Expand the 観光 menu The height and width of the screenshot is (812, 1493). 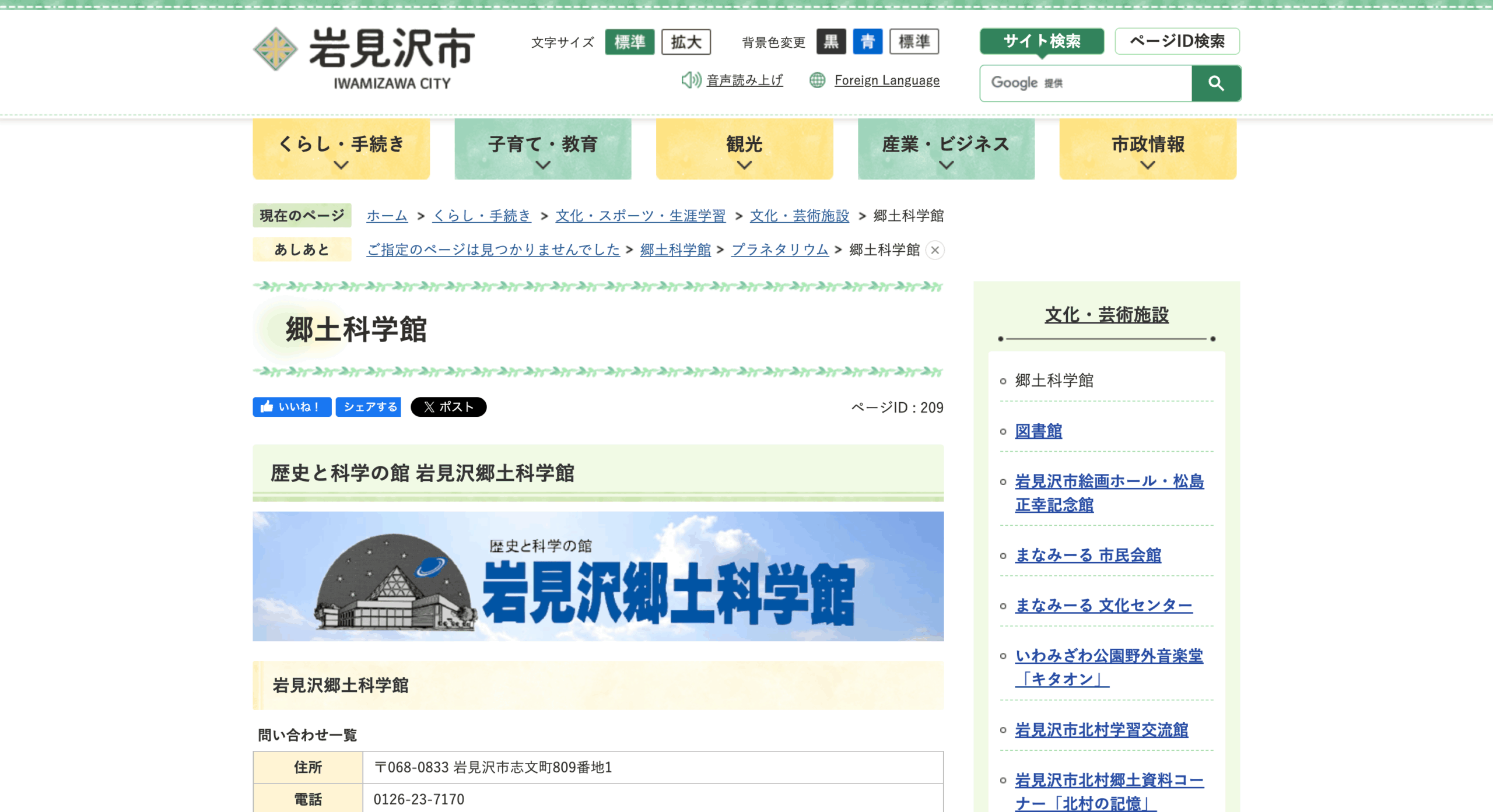click(x=745, y=149)
